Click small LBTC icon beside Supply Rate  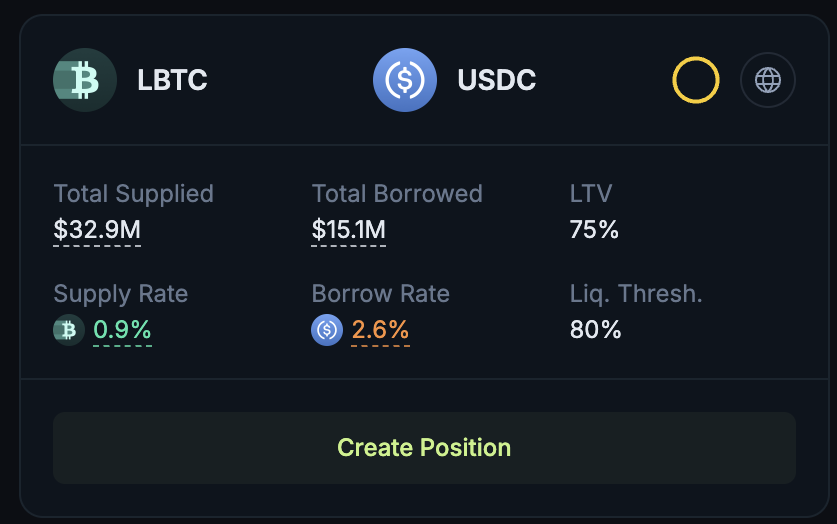[69, 330]
